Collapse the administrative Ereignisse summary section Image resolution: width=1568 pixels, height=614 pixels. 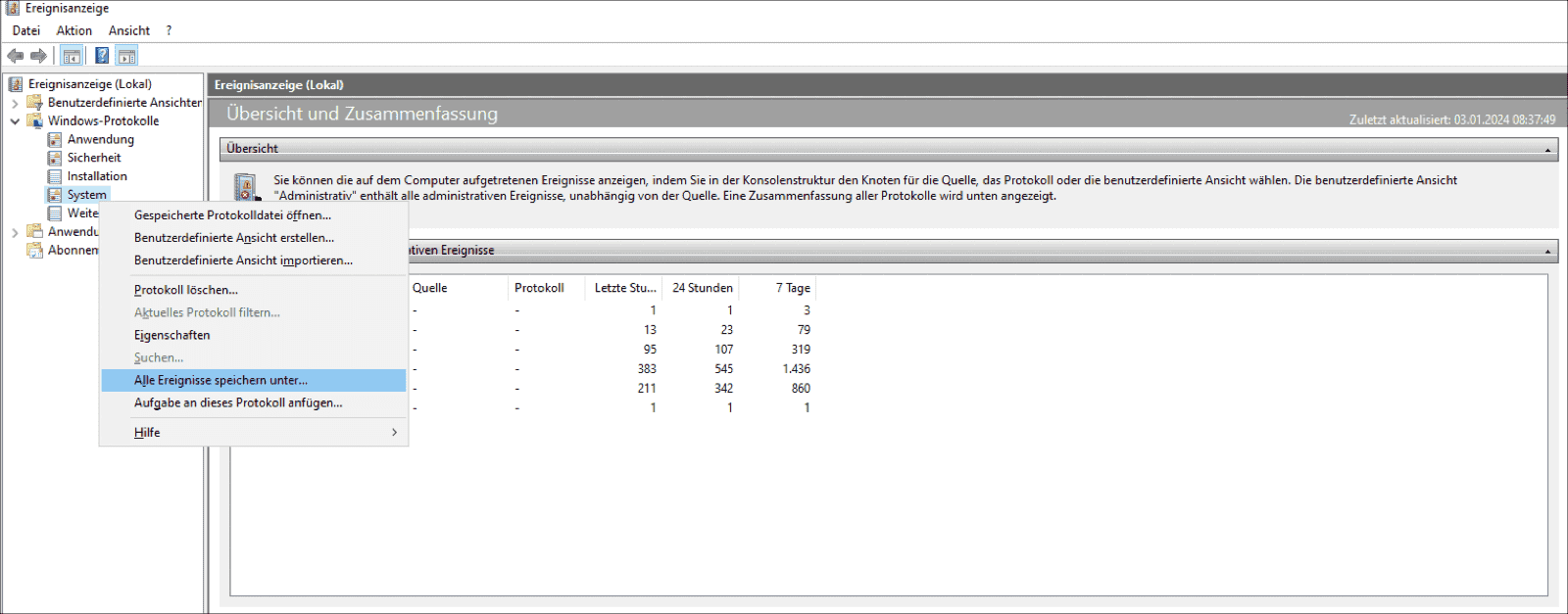pyautogui.click(x=1547, y=252)
